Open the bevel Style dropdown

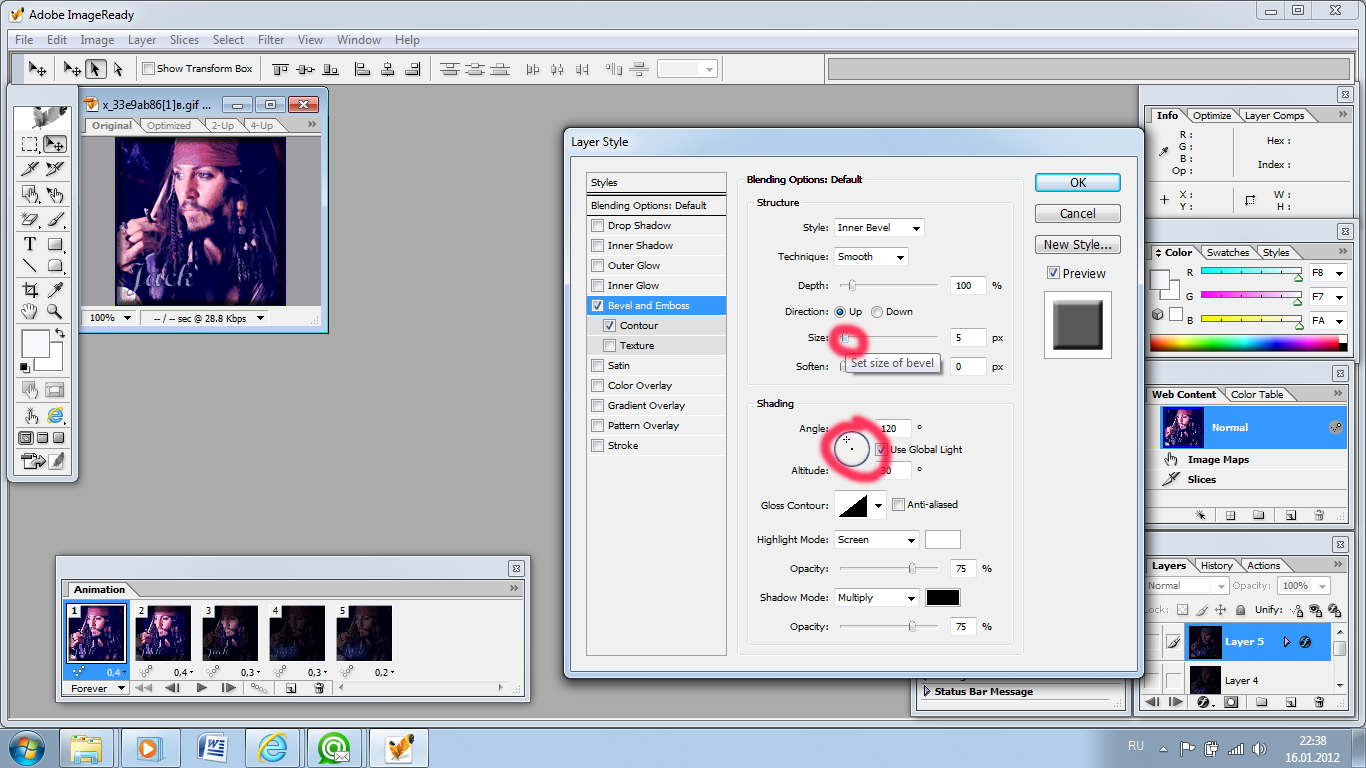pos(879,228)
